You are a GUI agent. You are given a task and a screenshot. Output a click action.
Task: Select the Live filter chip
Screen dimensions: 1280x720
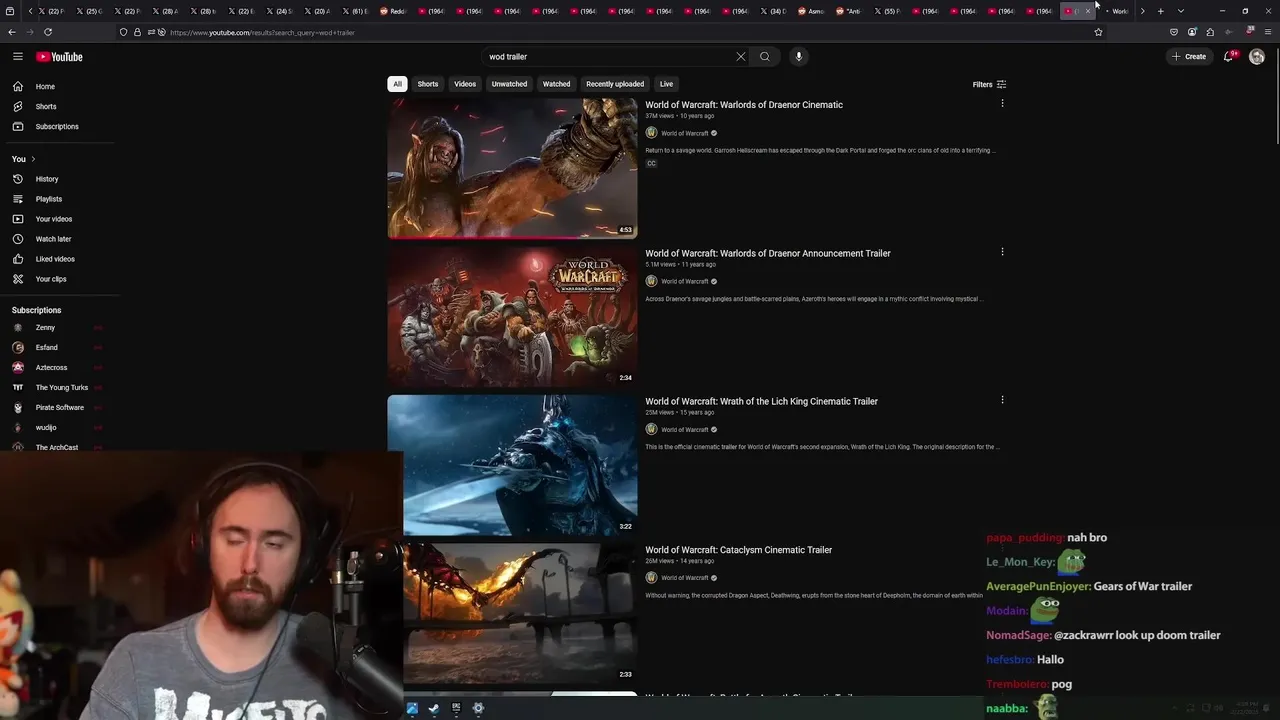click(x=666, y=84)
